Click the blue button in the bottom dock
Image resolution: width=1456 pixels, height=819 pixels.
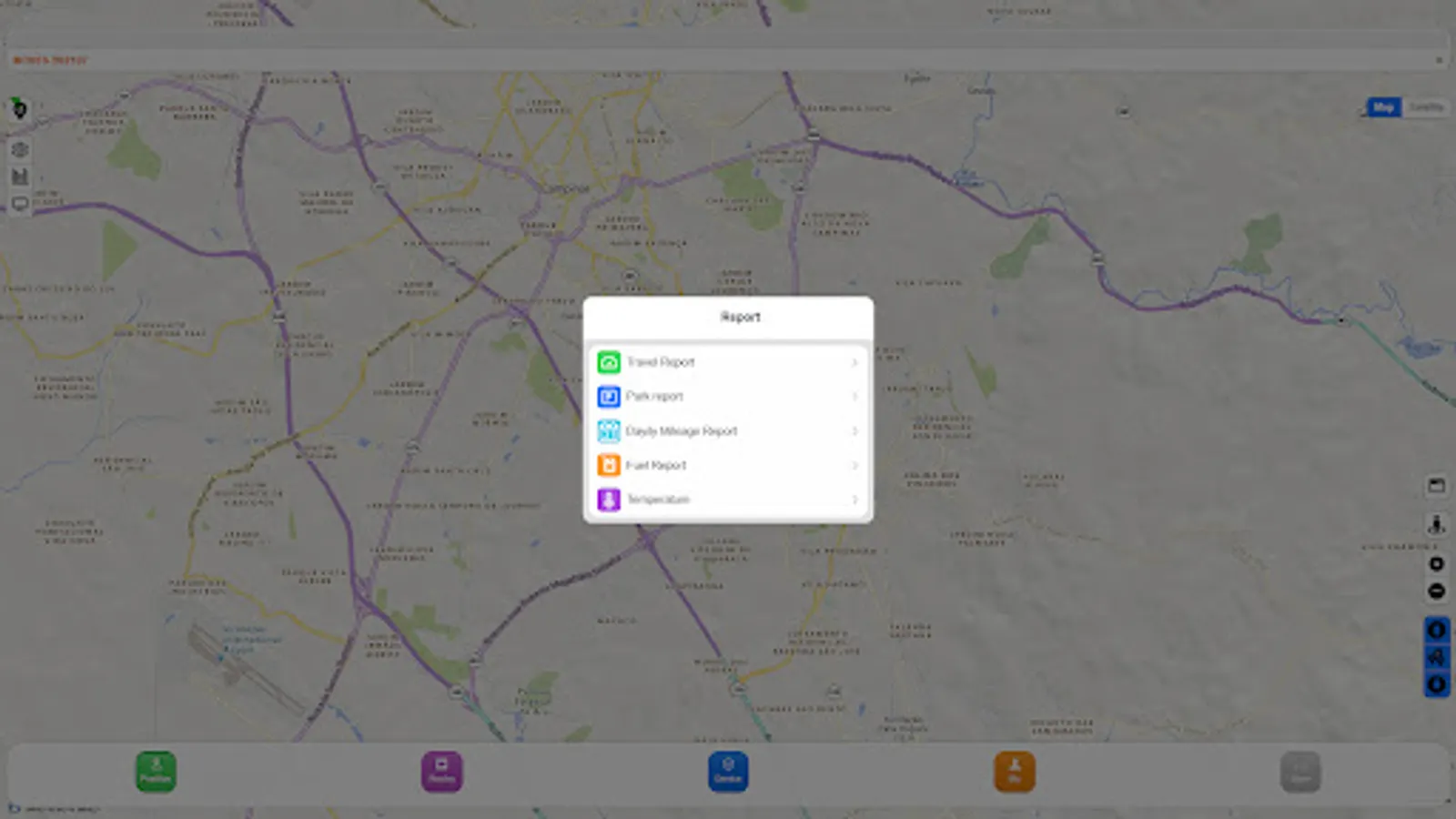(x=728, y=772)
